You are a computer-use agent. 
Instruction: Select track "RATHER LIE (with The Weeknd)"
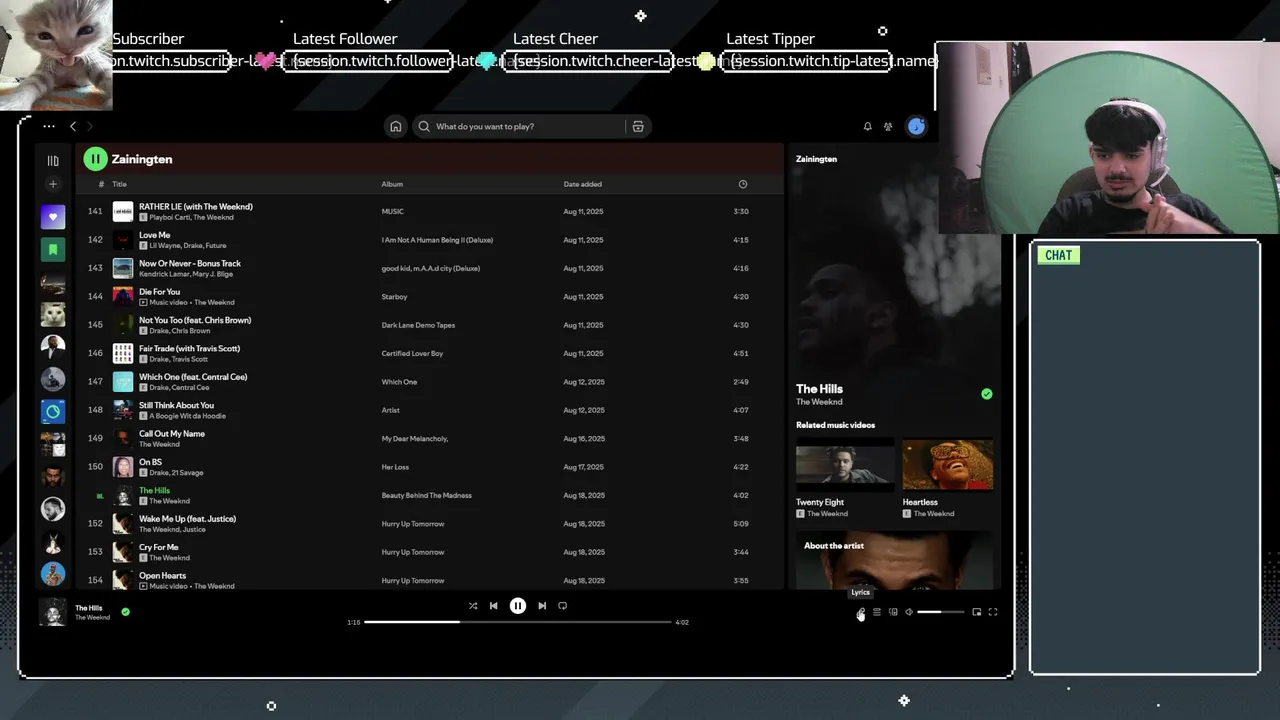click(x=196, y=206)
